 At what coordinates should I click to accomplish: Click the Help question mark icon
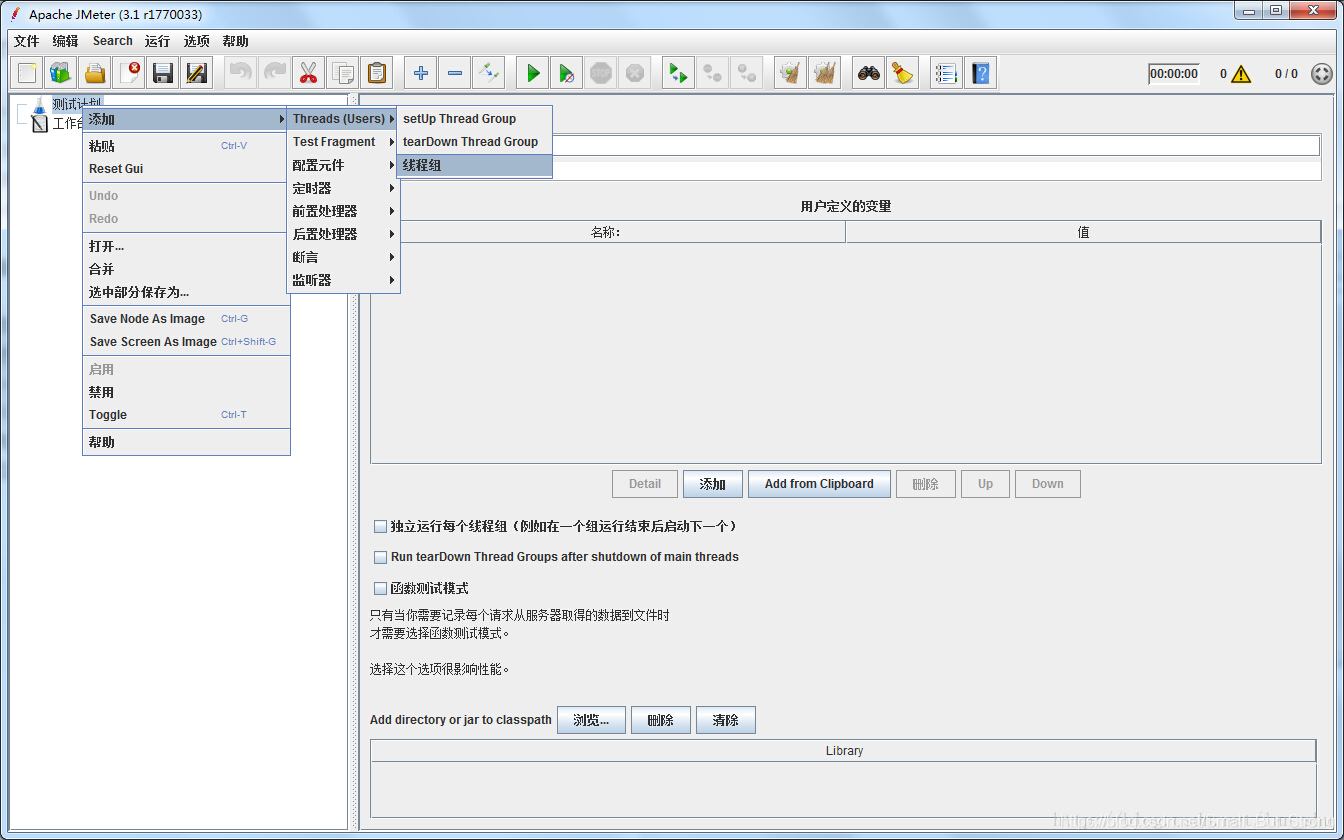tap(980, 73)
